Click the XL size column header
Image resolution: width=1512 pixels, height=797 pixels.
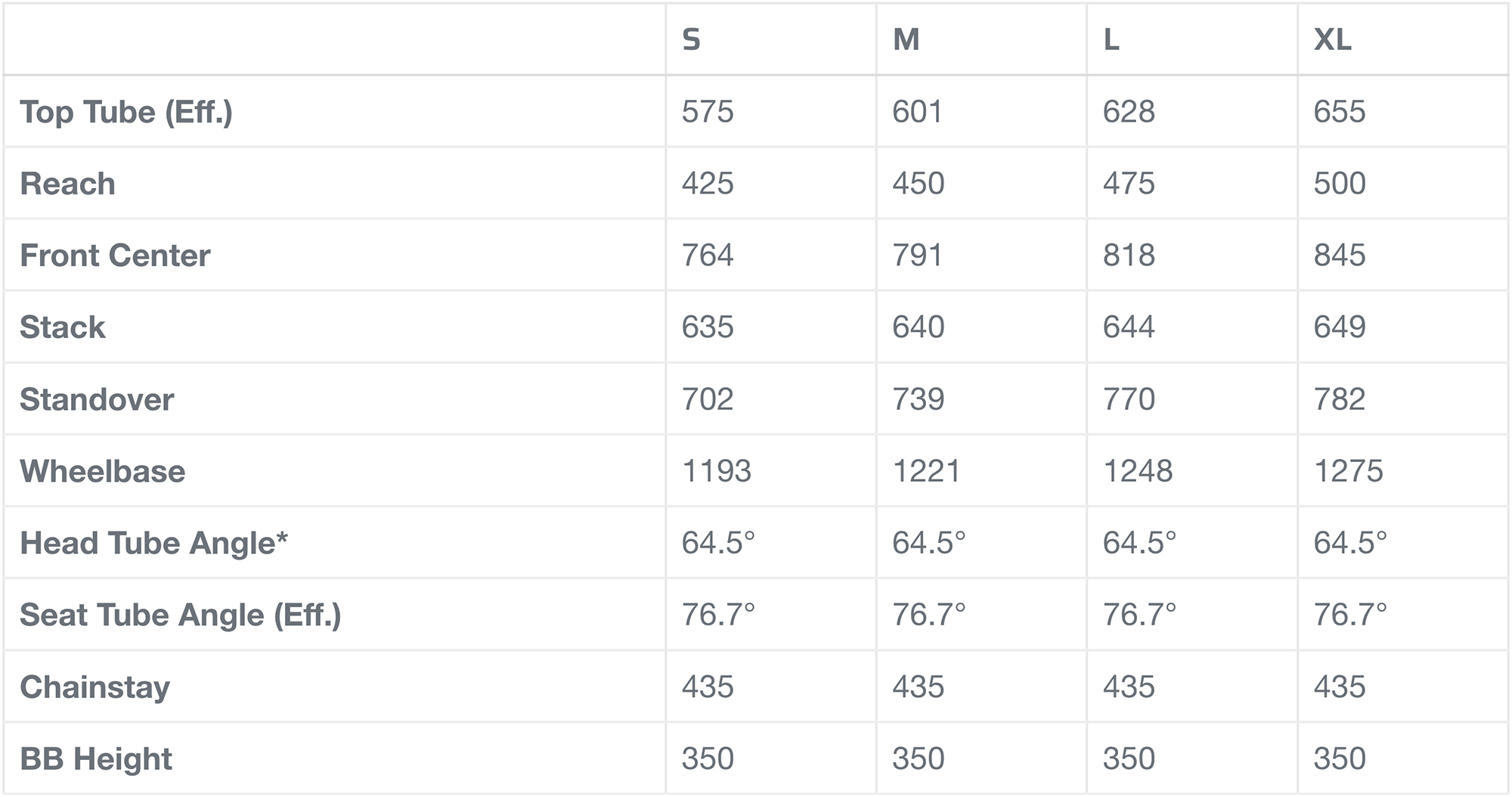click(x=1332, y=39)
